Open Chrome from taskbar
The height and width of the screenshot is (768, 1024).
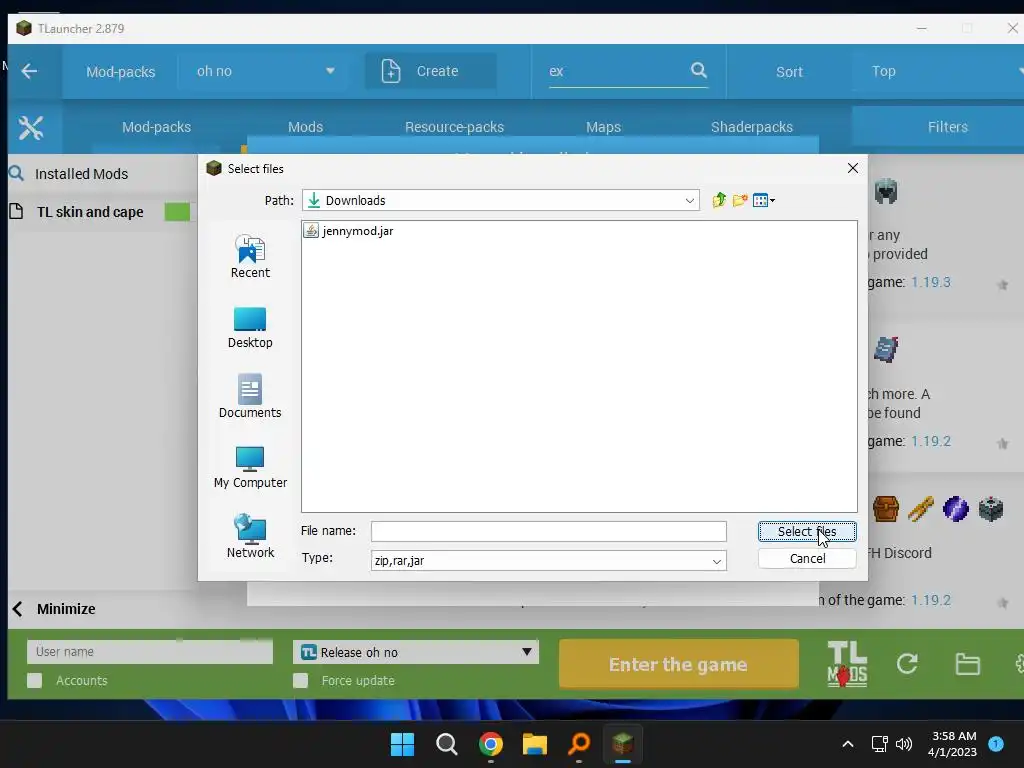click(490, 744)
